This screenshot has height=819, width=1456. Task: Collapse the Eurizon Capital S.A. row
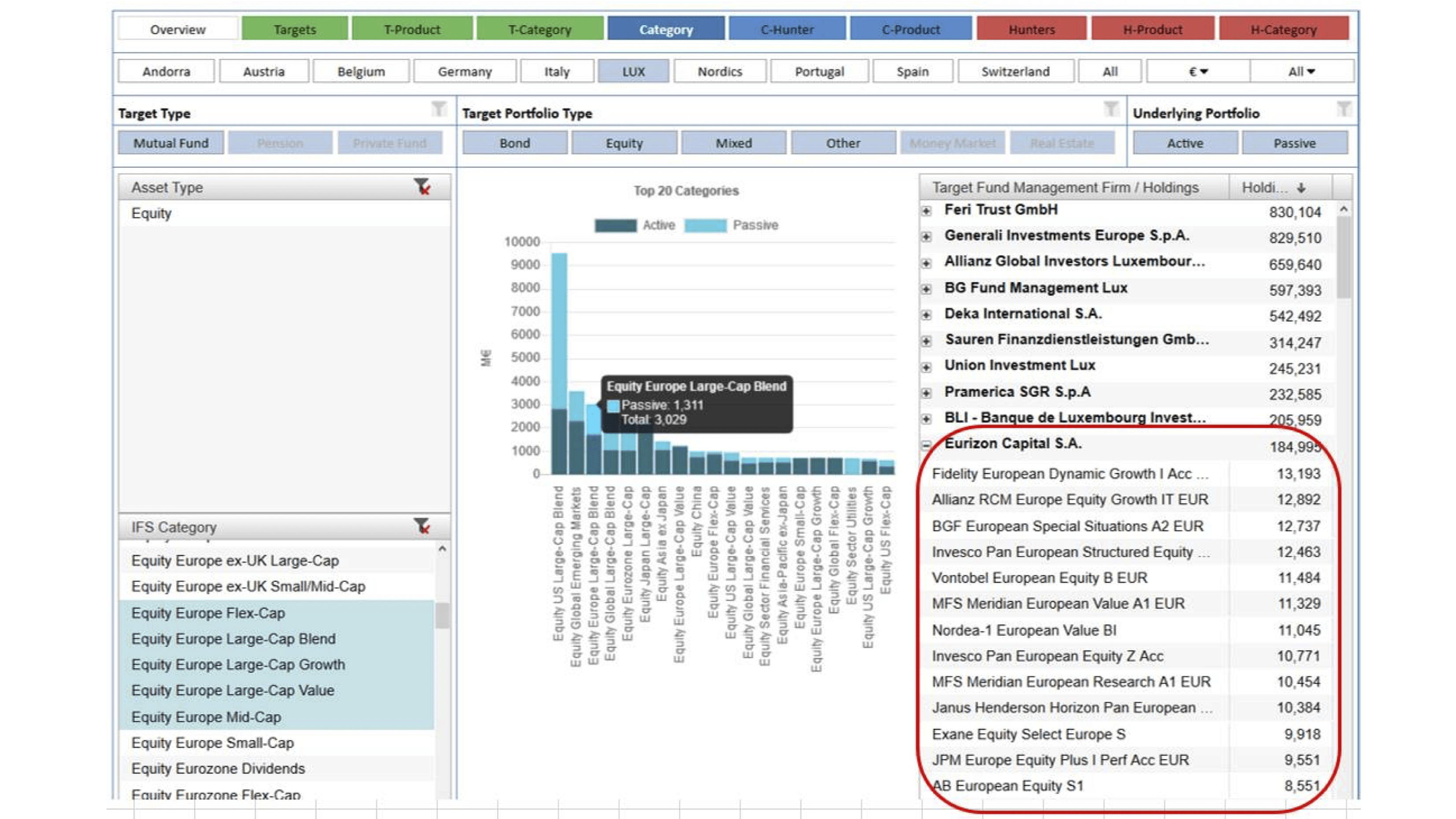point(926,445)
